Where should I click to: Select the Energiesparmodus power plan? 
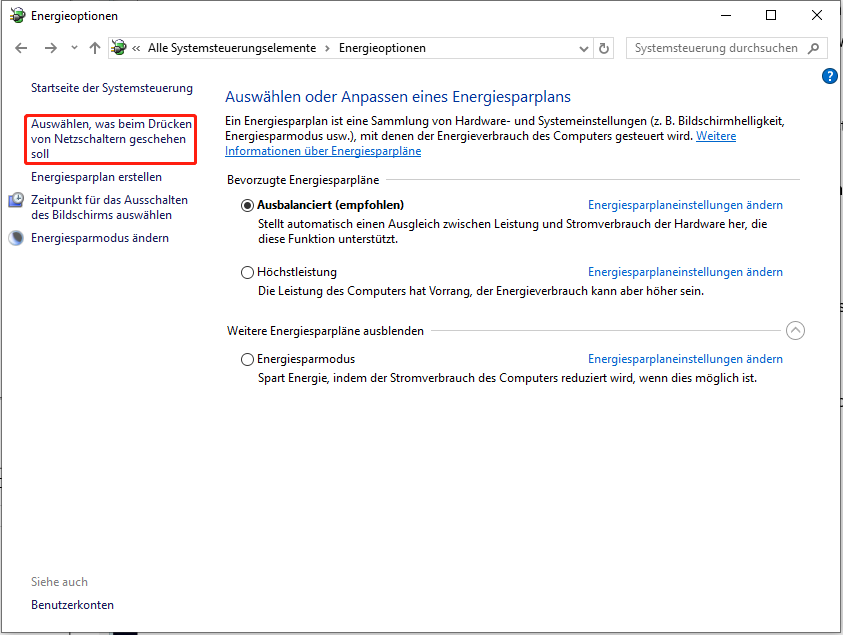click(247, 359)
